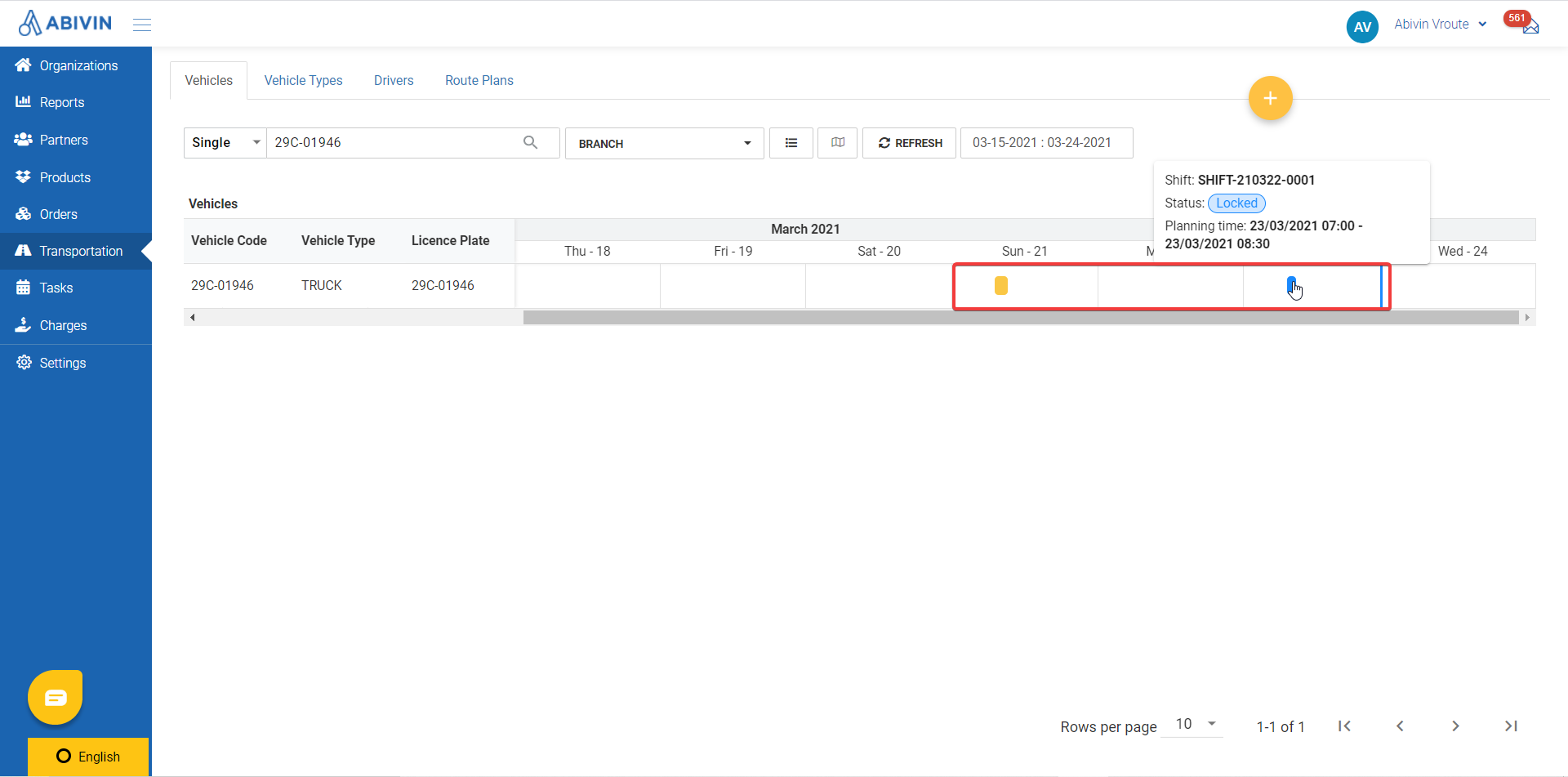Click the blue locked shift marker
This screenshot has width=1568, height=777.
1291,284
